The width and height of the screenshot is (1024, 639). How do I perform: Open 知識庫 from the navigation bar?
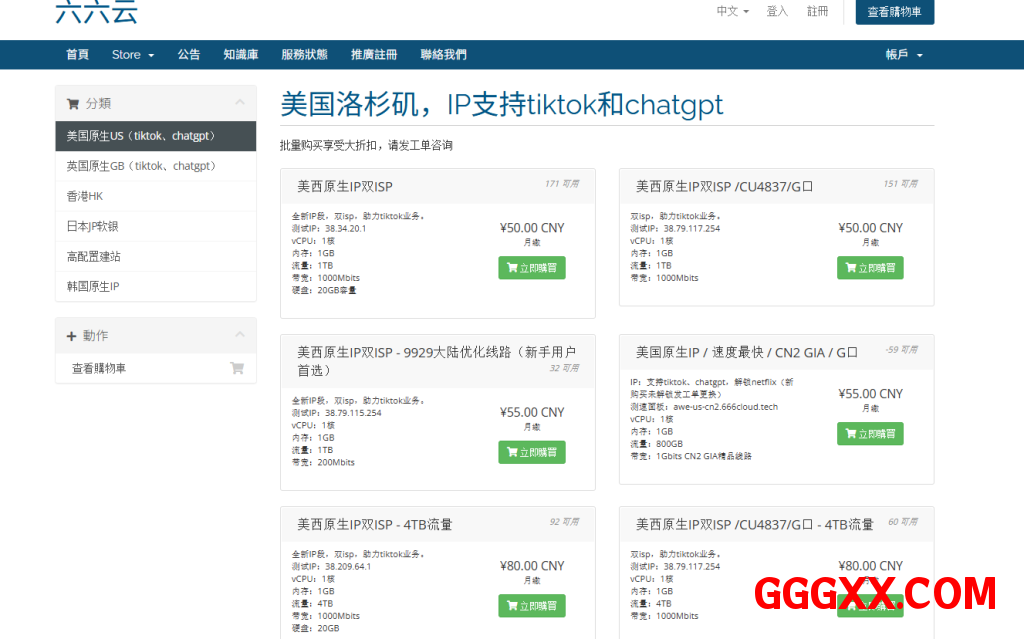[240, 55]
